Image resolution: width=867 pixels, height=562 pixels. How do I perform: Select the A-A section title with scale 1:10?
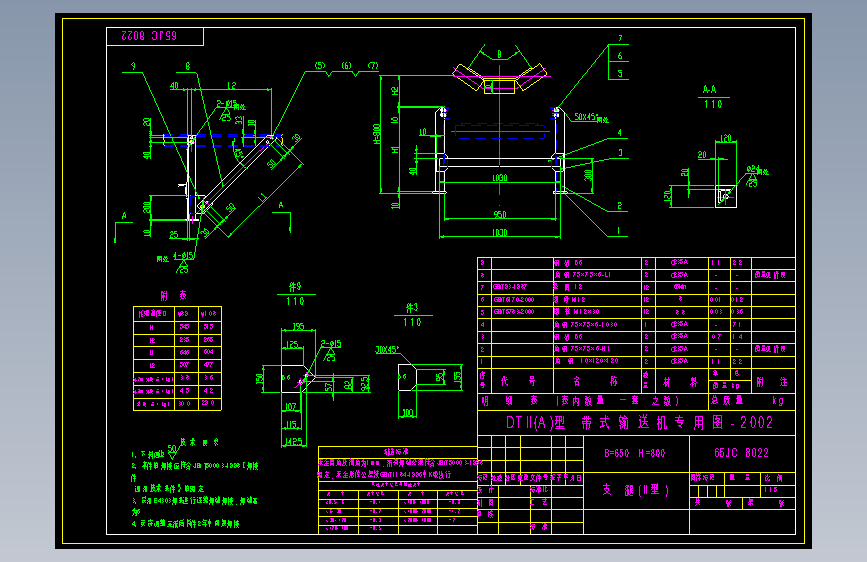[x=712, y=97]
